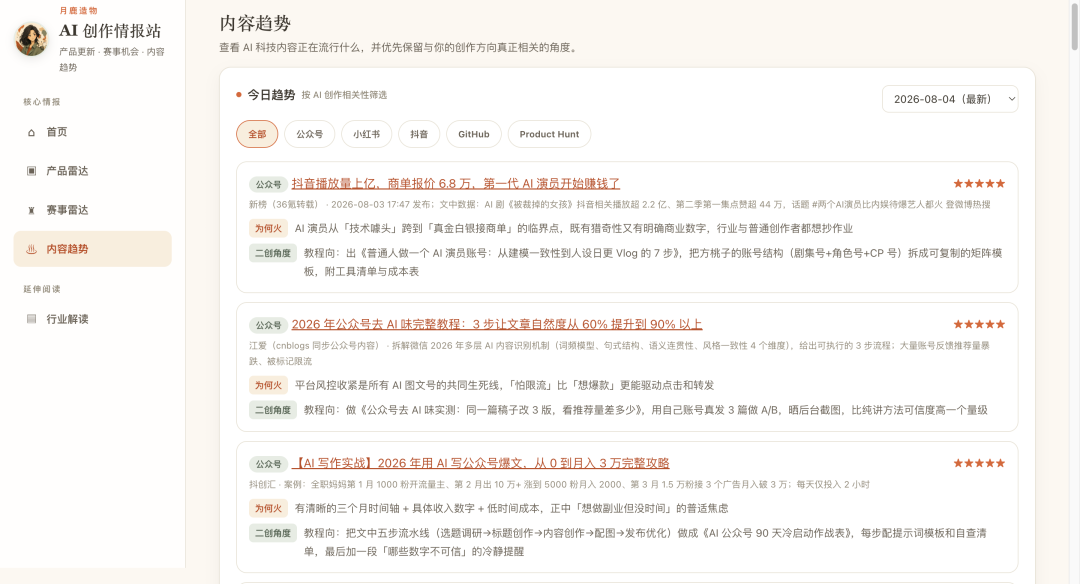This screenshot has height=584, width=1080.
Task: Click 为何火 badge starting AI 演员从「技术噱头」
Action: (268, 229)
